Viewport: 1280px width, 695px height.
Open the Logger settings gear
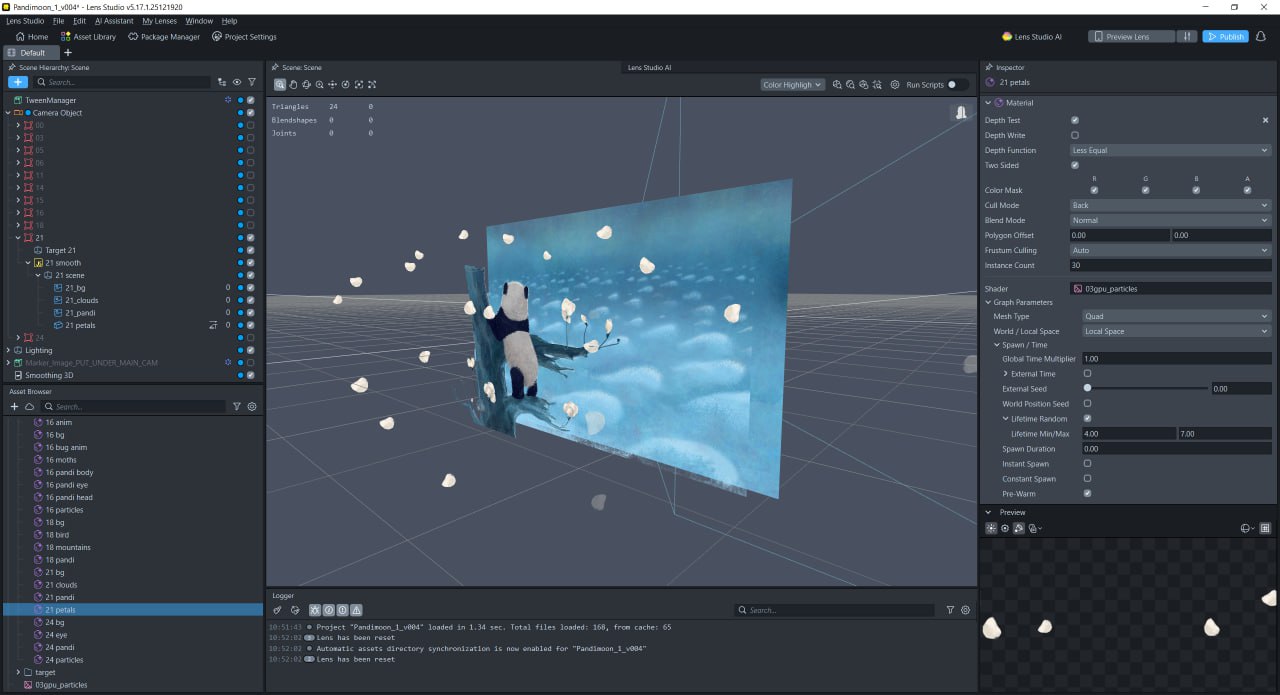(965, 610)
